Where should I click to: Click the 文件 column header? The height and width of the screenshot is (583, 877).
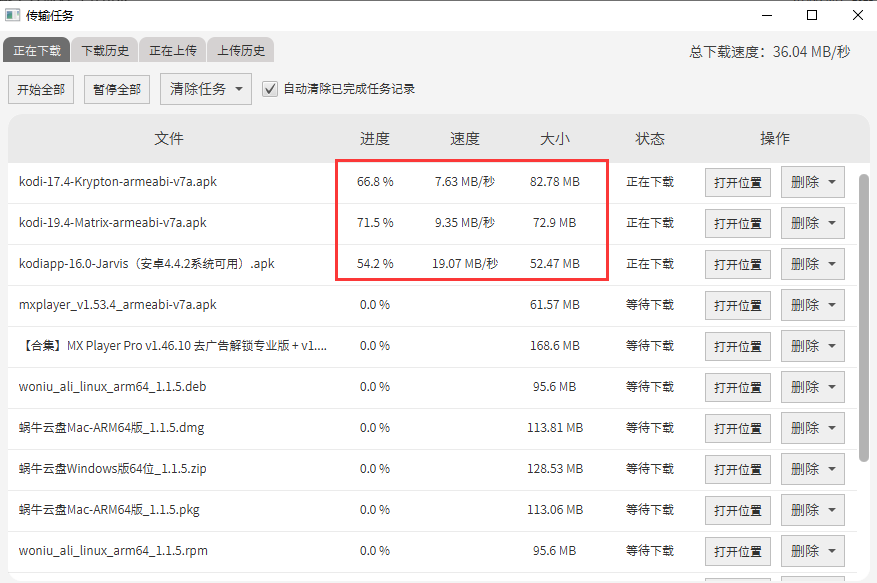[x=169, y=138]
